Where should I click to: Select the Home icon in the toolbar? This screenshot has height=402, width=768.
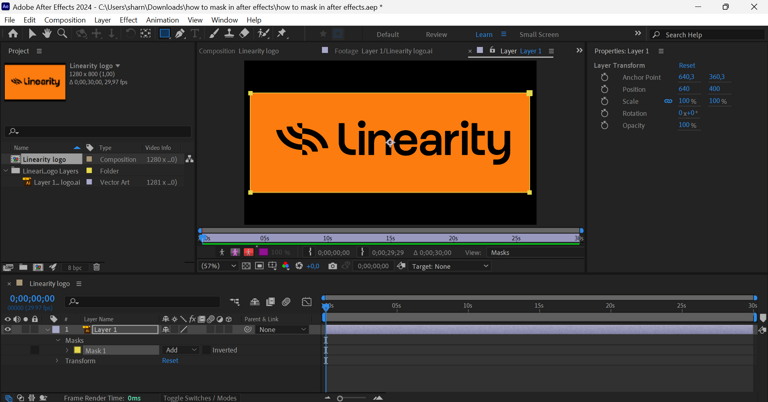point(13,33)
